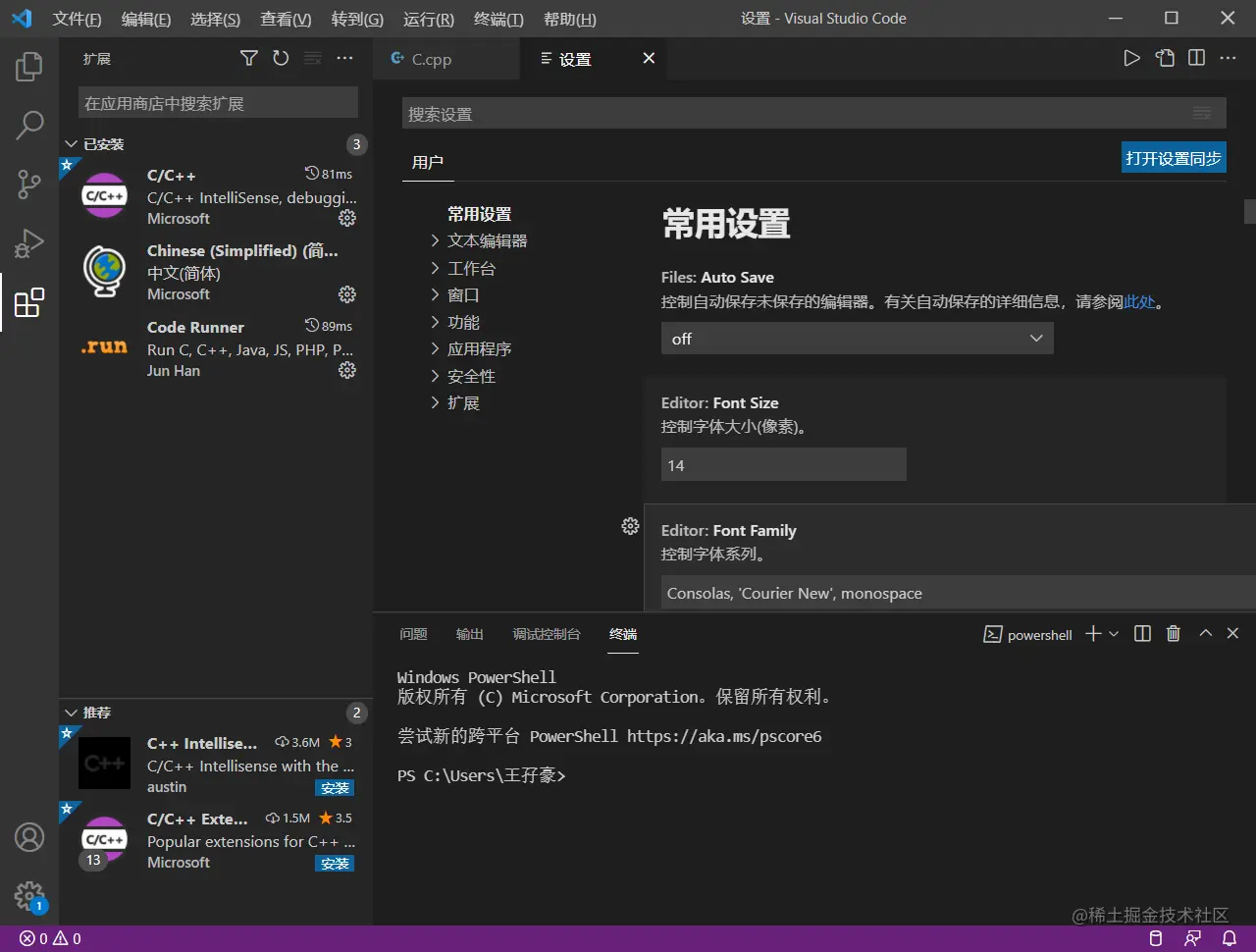This screenshot has height=952, width=1256.
Task: Focus the Editor Font Family input
Action: point(959,593)
